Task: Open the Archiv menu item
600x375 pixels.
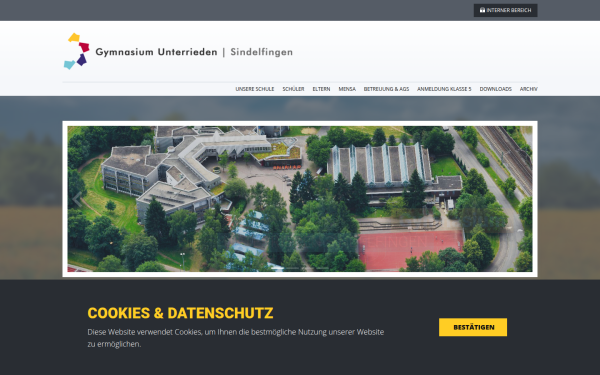Action: coord(528,89)
